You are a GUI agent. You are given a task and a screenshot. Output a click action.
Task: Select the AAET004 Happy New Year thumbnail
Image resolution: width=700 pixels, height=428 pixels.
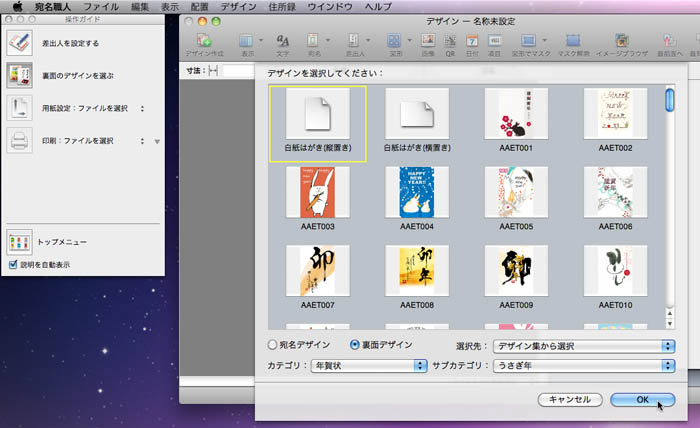[x=417, y=192]
